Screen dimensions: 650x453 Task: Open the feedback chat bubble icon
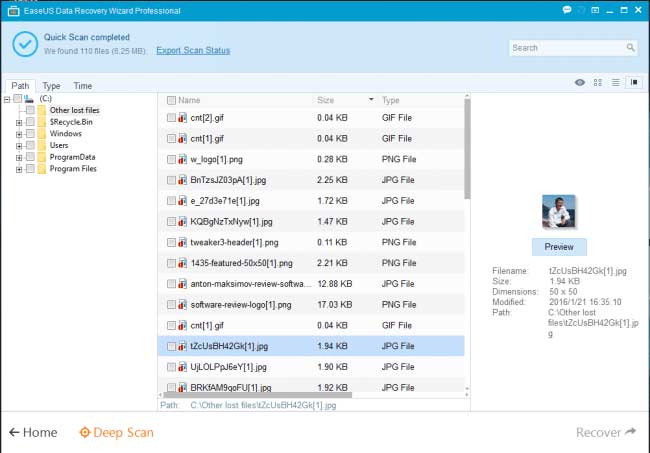tap(567, 10)
